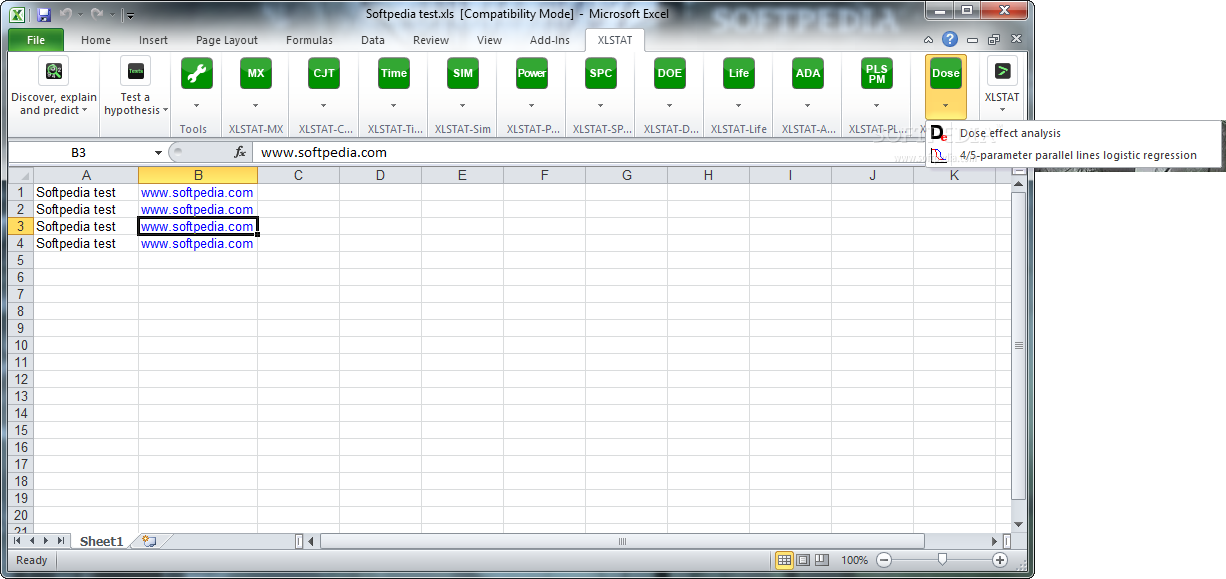Click the vertical scrollbar thumb

[1018, 345]
